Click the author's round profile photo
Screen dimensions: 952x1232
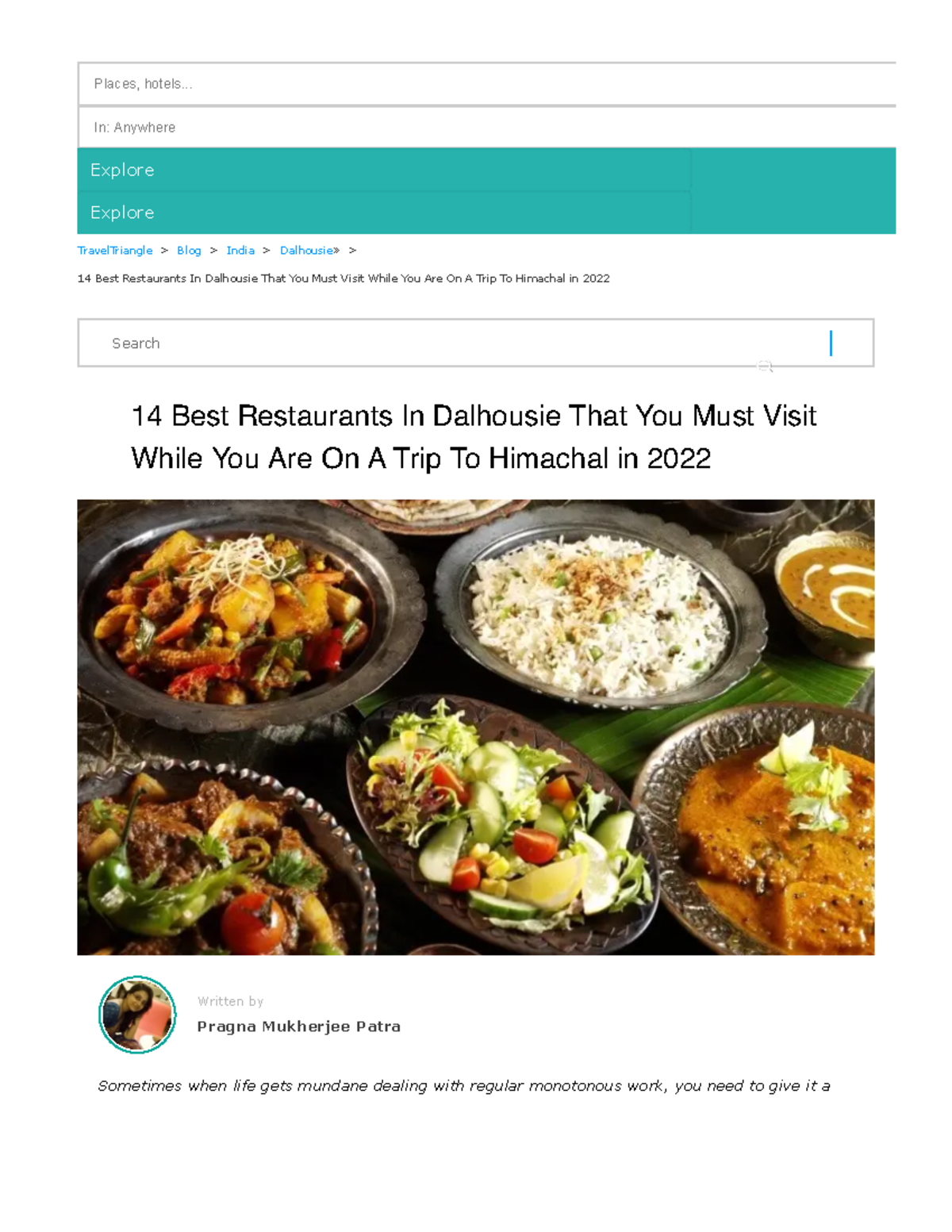pyautogui.click(x=137, y=1014)
